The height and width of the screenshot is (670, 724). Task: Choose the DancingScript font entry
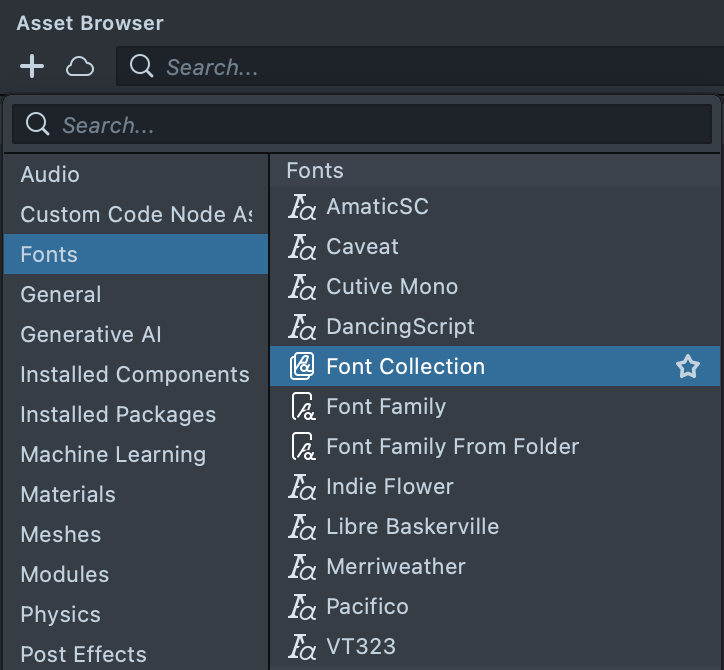(x=400, y=326)
